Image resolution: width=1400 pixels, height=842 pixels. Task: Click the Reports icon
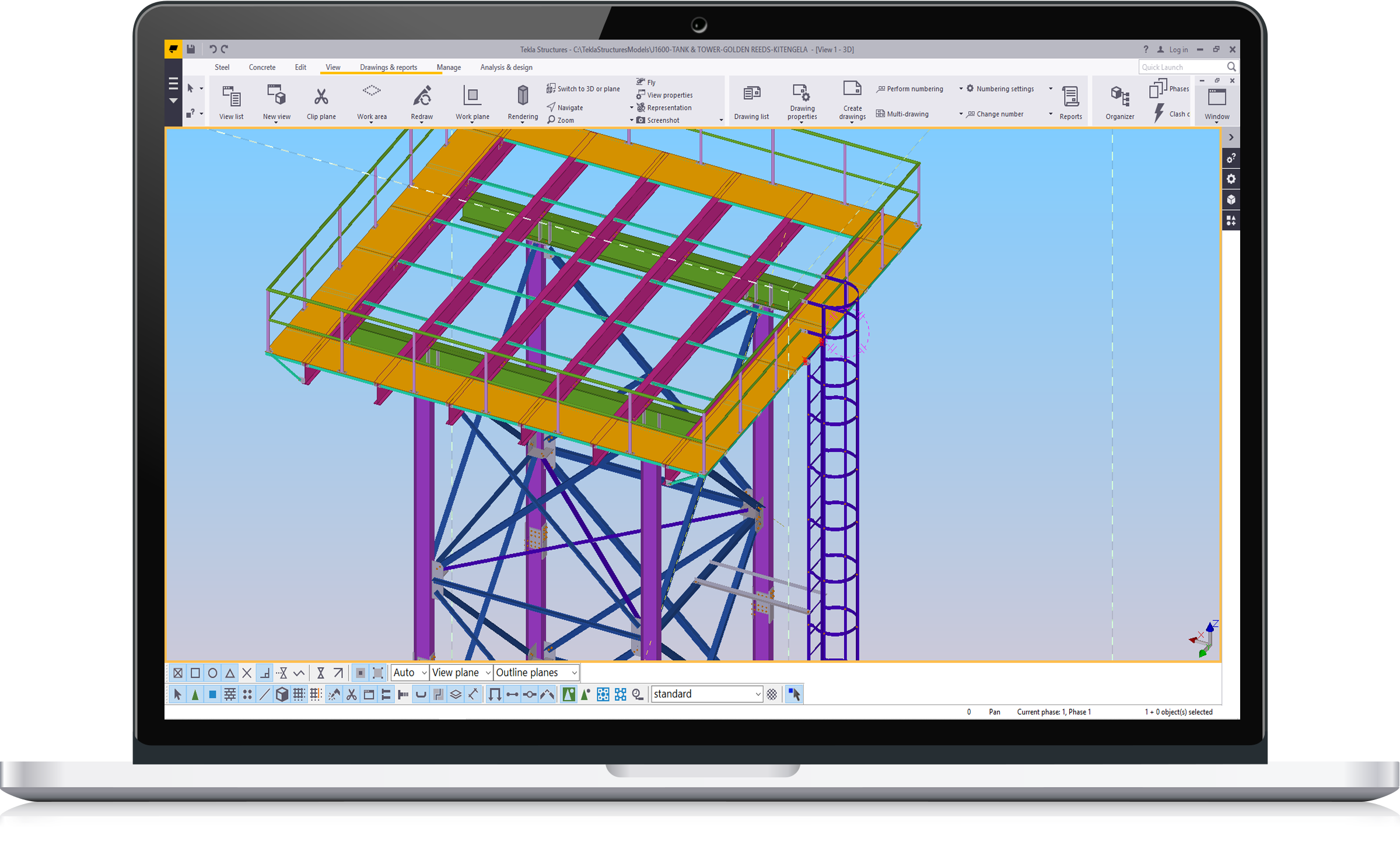click(1070, 96)
